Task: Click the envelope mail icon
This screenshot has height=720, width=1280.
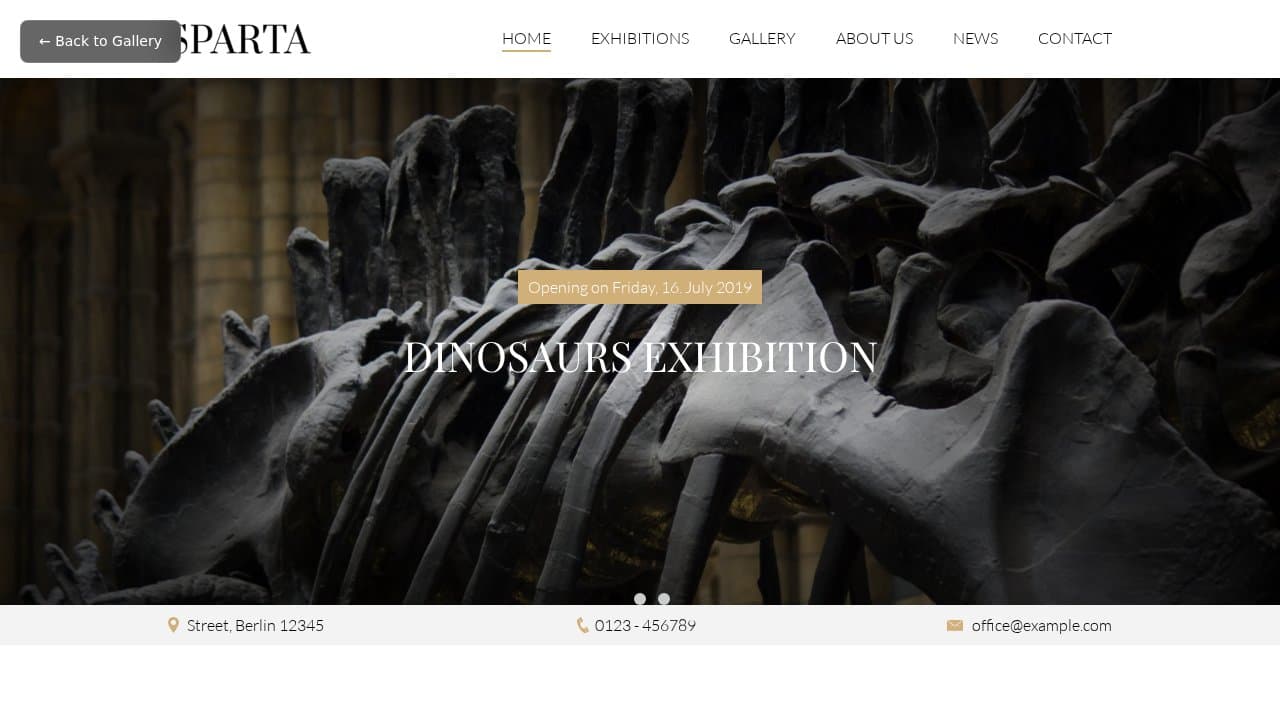Action: tap(955, 625)
